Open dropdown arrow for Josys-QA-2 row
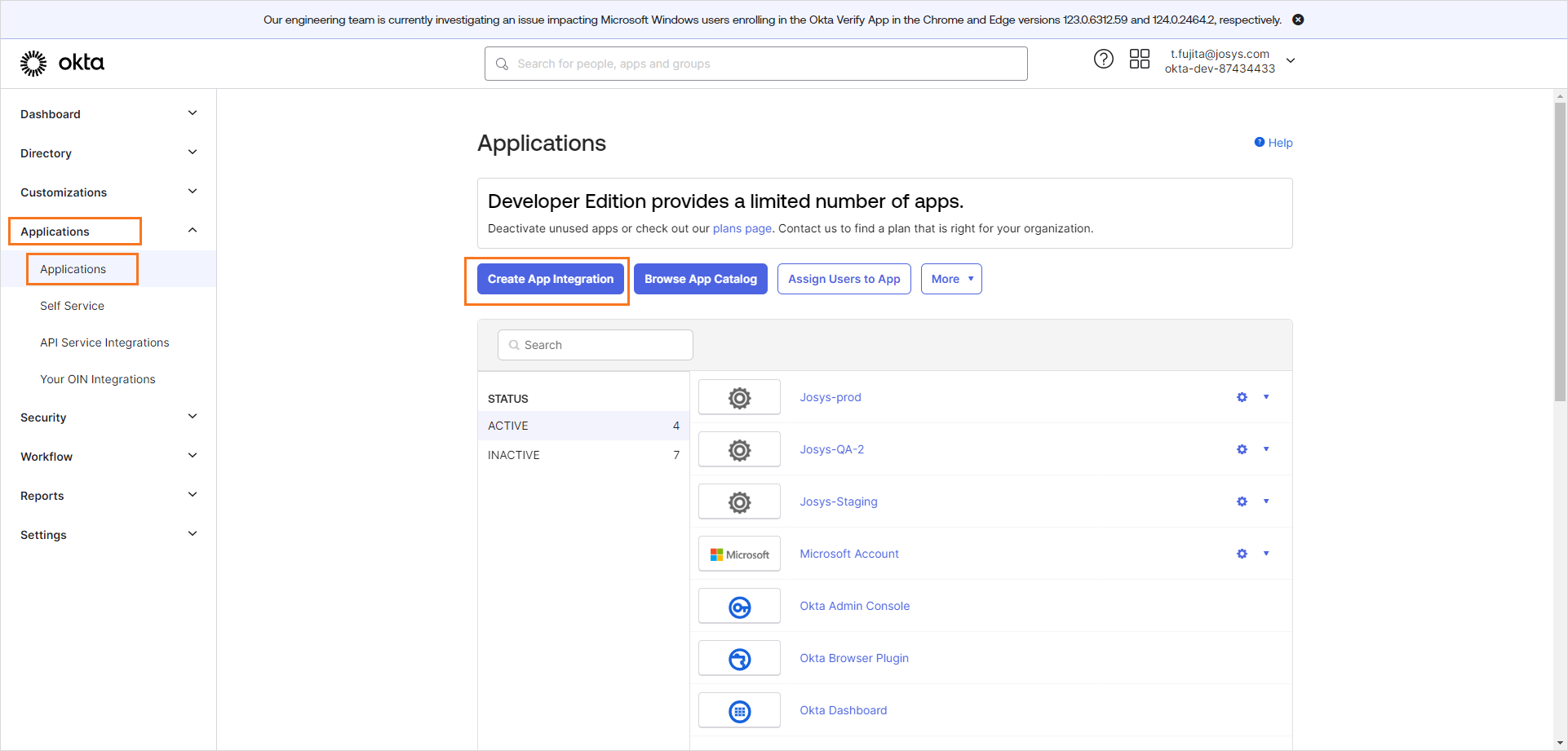Screen dimensions: 1568x751 [x=1266, y=449]
